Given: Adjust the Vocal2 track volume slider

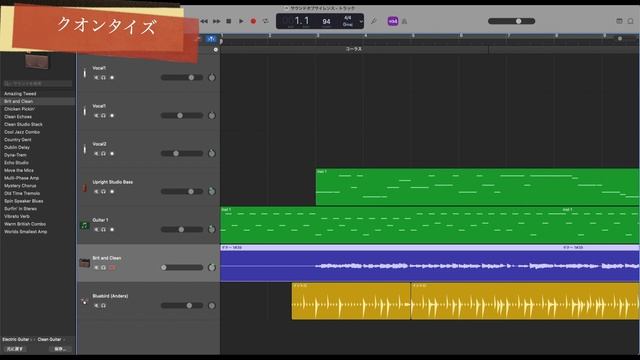Looking at the screenshot, I should (x=182, y=153).
